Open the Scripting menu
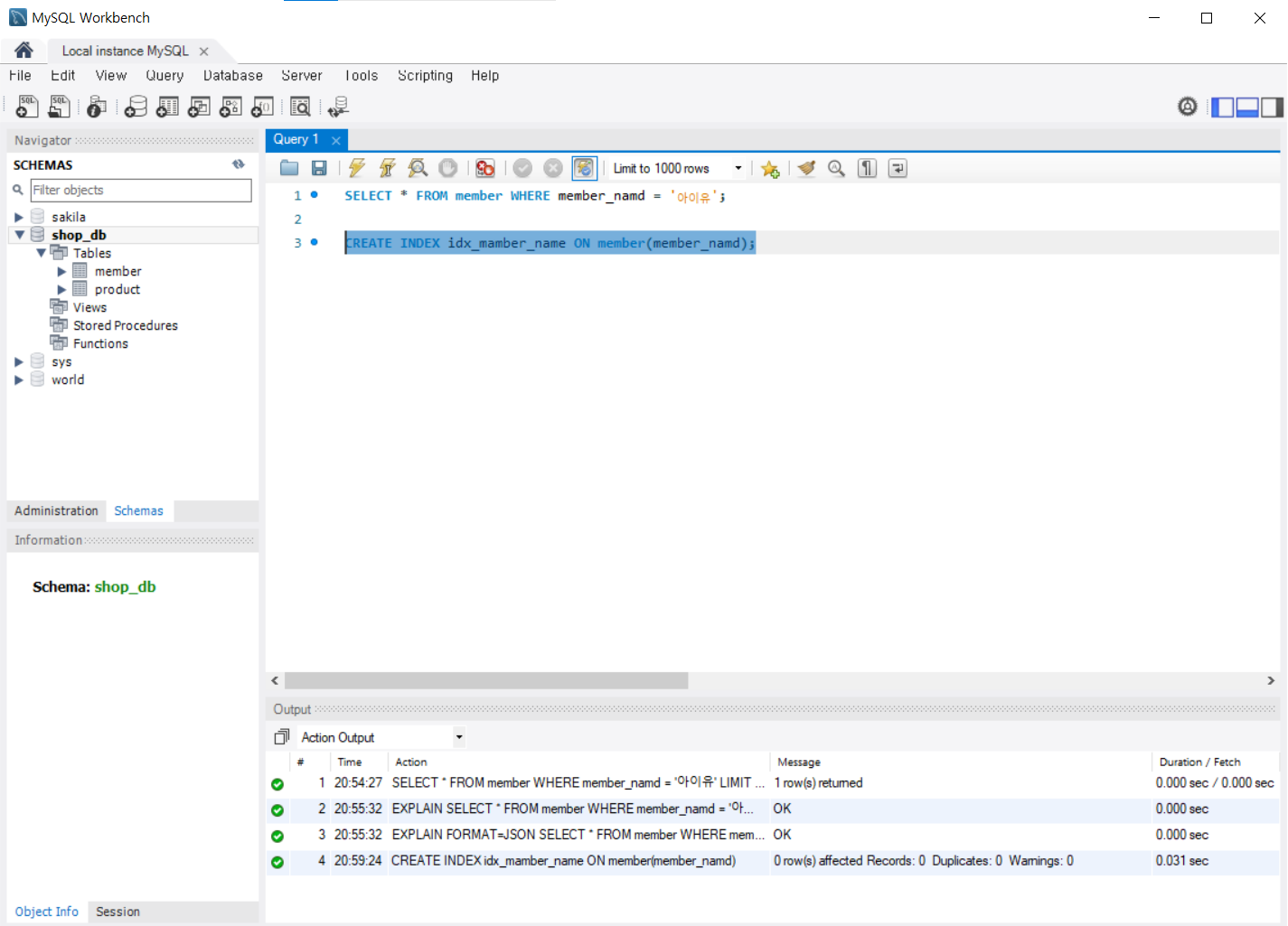The width and height of the screenshot is (1288, 926). [x=425, y=75]
